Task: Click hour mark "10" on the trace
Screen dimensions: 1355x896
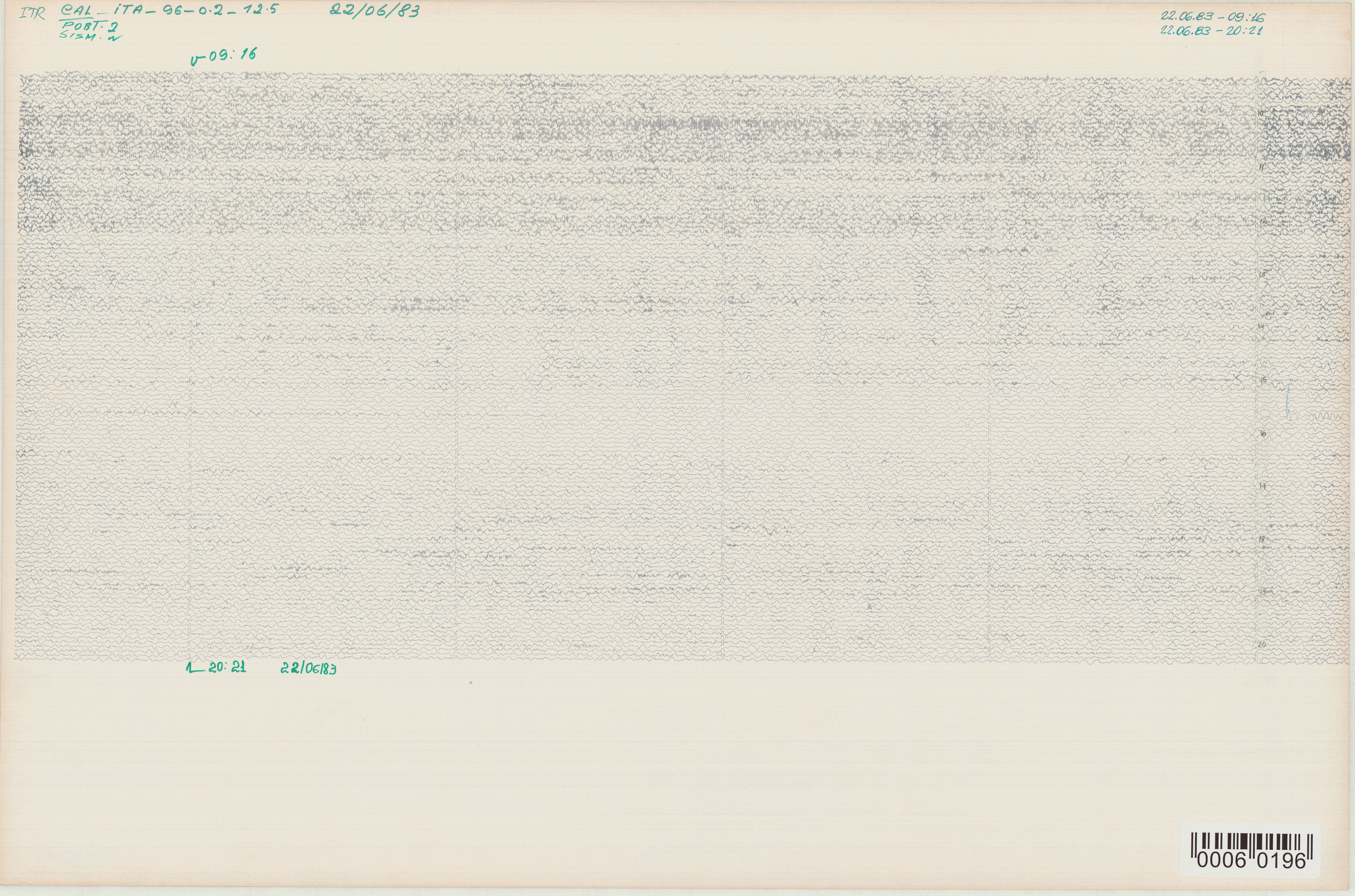Action: [x=1261, y=113]
